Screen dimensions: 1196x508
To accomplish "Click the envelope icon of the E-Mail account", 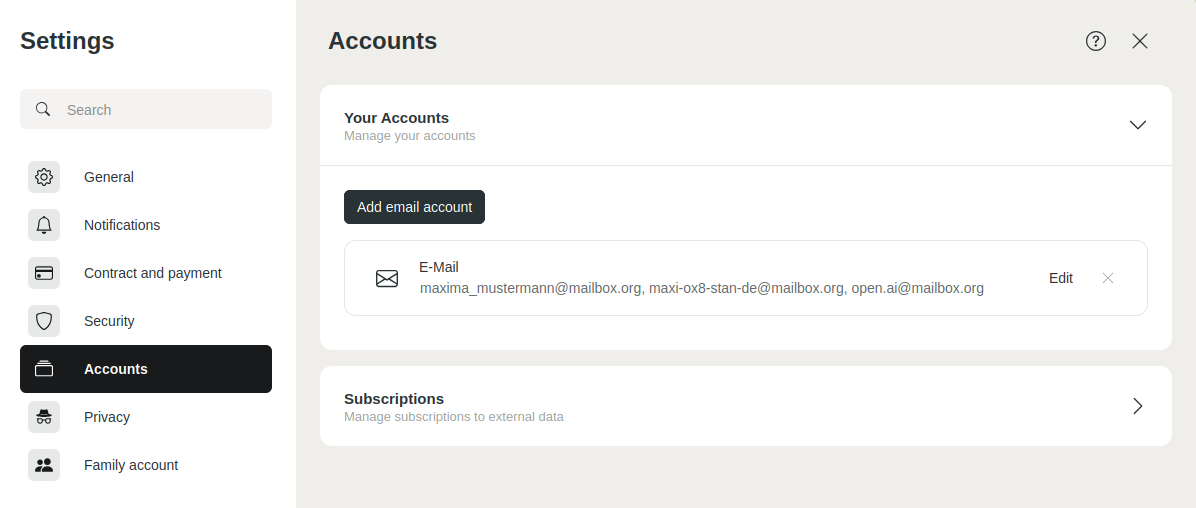I will (x=387, y=278).
